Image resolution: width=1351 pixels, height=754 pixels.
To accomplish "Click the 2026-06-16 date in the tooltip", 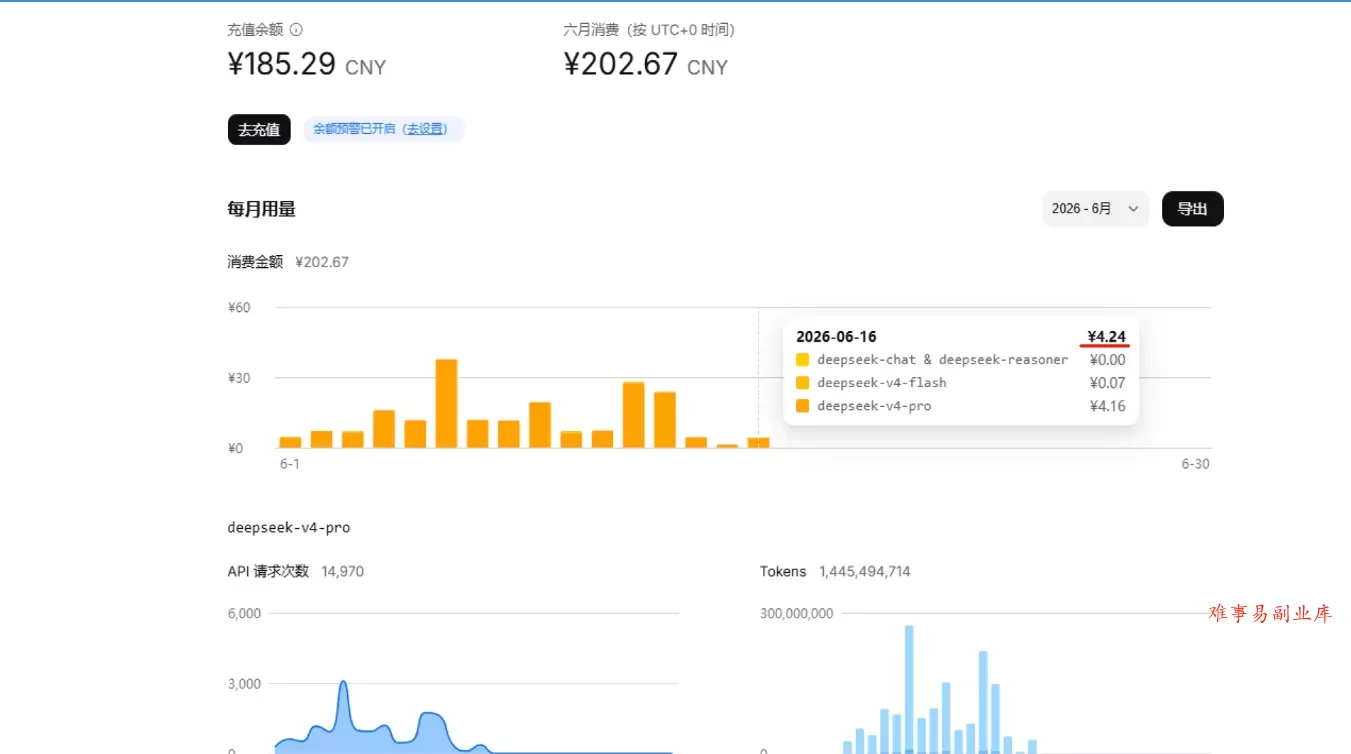I will tap(836, 337).
